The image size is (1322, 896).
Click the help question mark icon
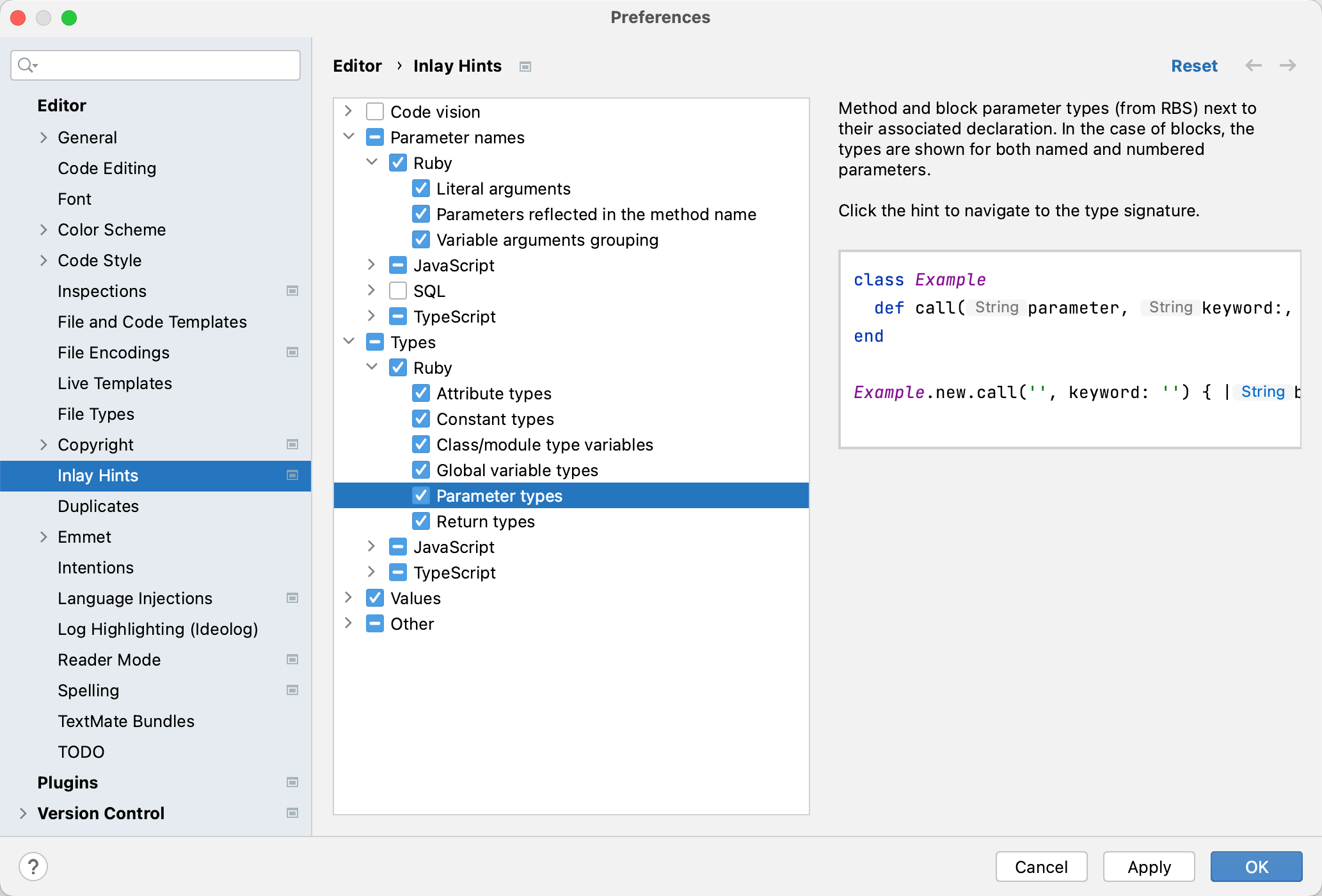click(x=34, y=866)
